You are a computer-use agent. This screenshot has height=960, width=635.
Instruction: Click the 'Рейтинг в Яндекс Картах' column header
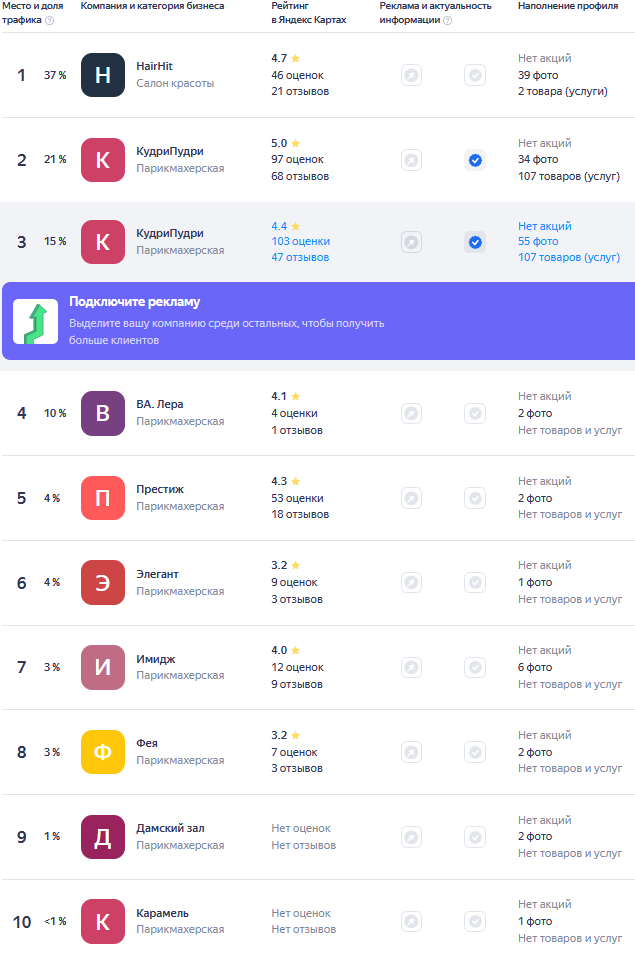309,13
